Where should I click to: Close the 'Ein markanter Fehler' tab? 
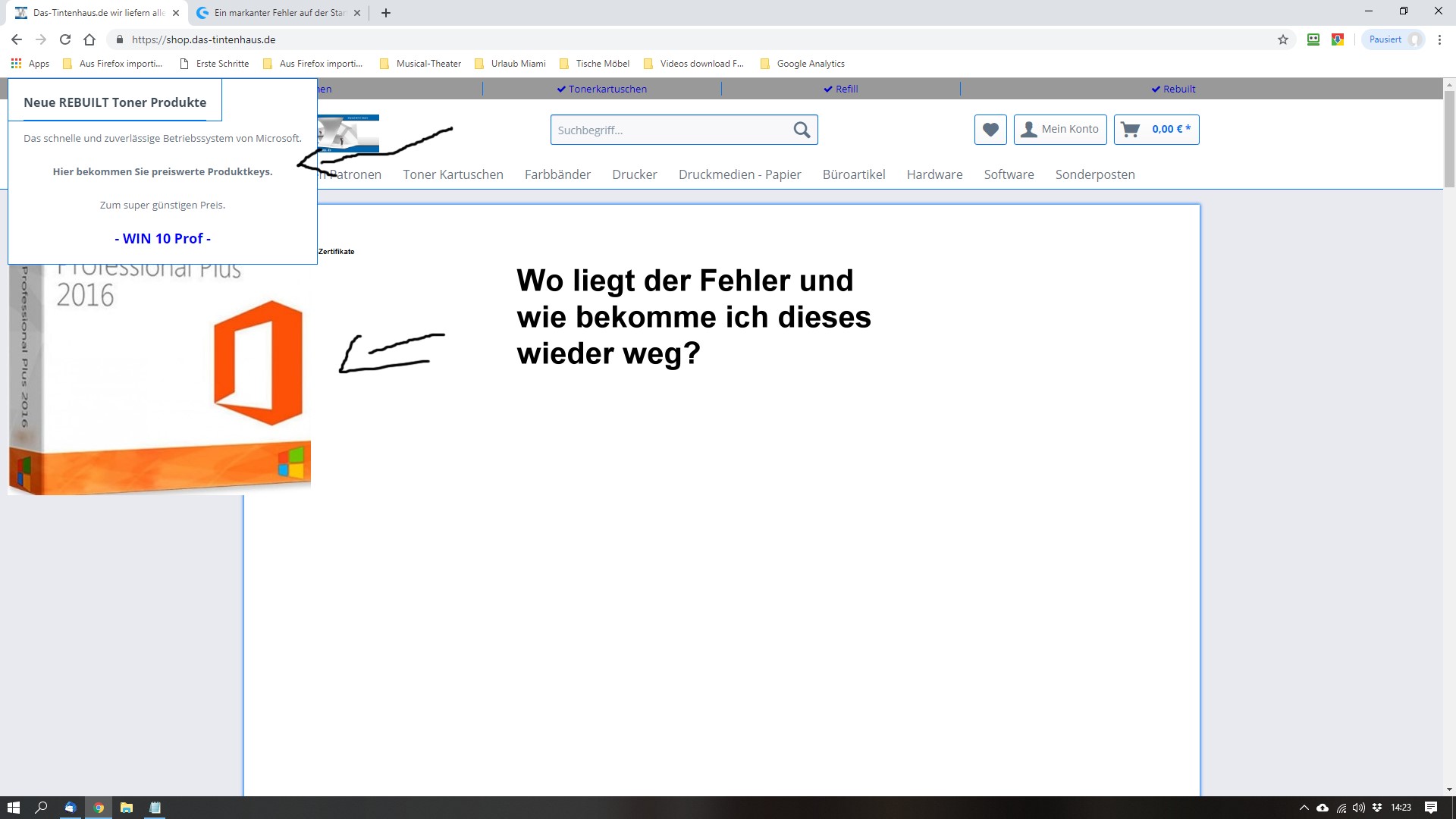coord(357,13)
